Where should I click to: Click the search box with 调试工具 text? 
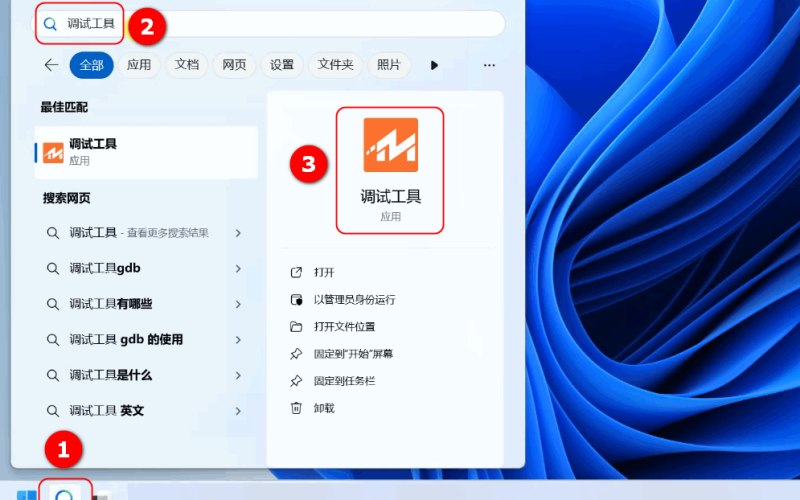pos(269,23)
